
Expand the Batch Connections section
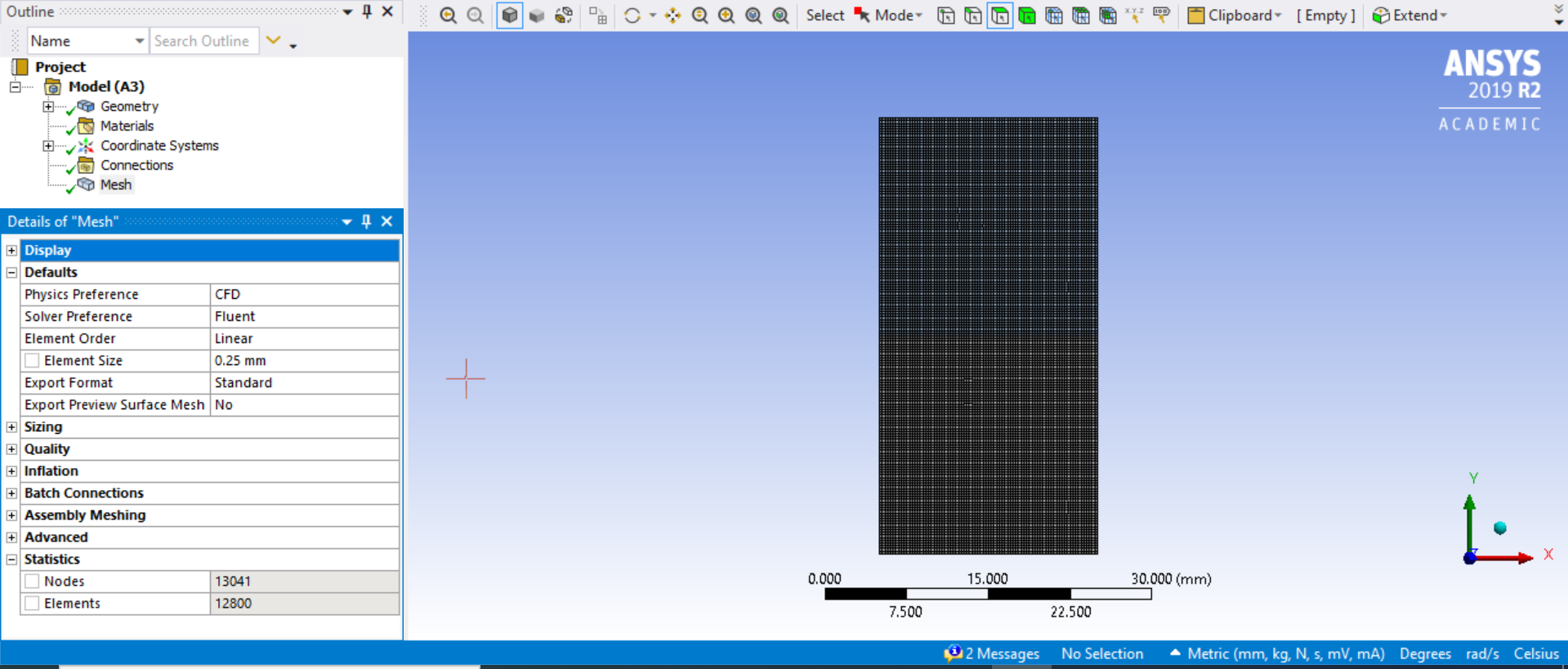coord(11,493)
